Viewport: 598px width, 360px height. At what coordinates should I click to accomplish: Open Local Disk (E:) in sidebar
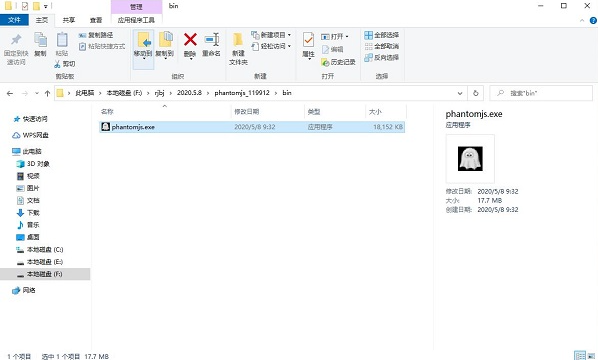point(40,262)
